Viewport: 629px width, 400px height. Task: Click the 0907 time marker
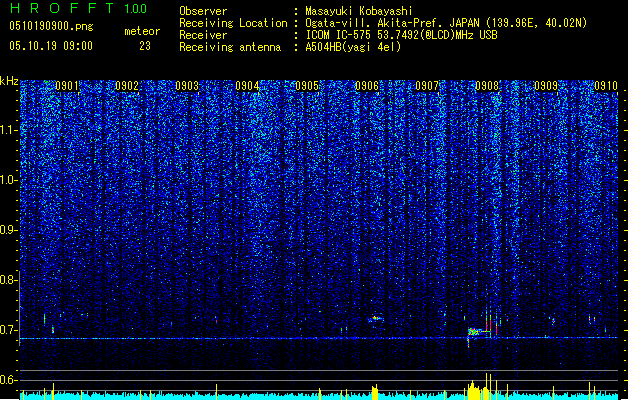tap(427, 86)
